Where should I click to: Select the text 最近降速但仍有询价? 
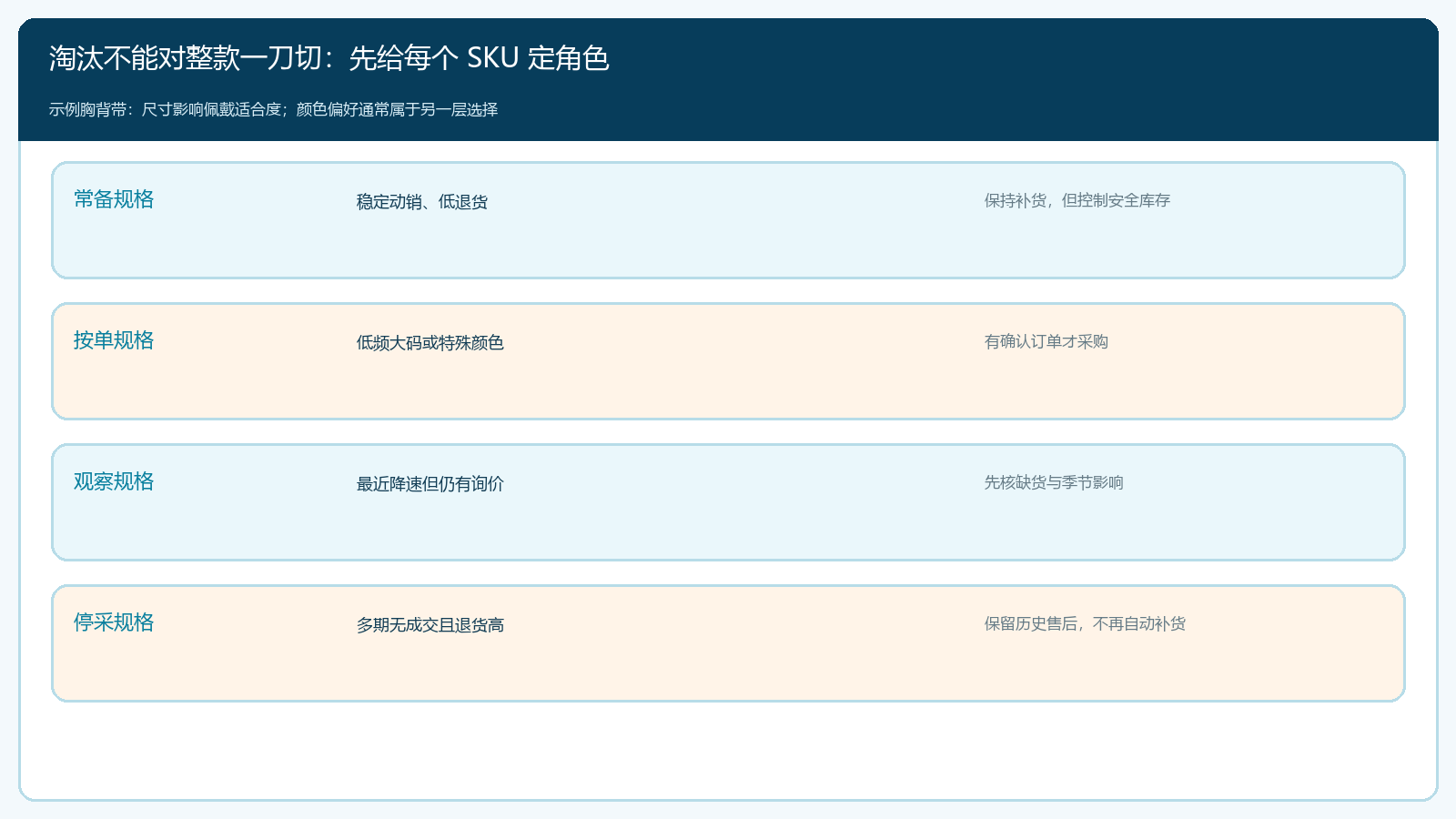click(430, 484)
